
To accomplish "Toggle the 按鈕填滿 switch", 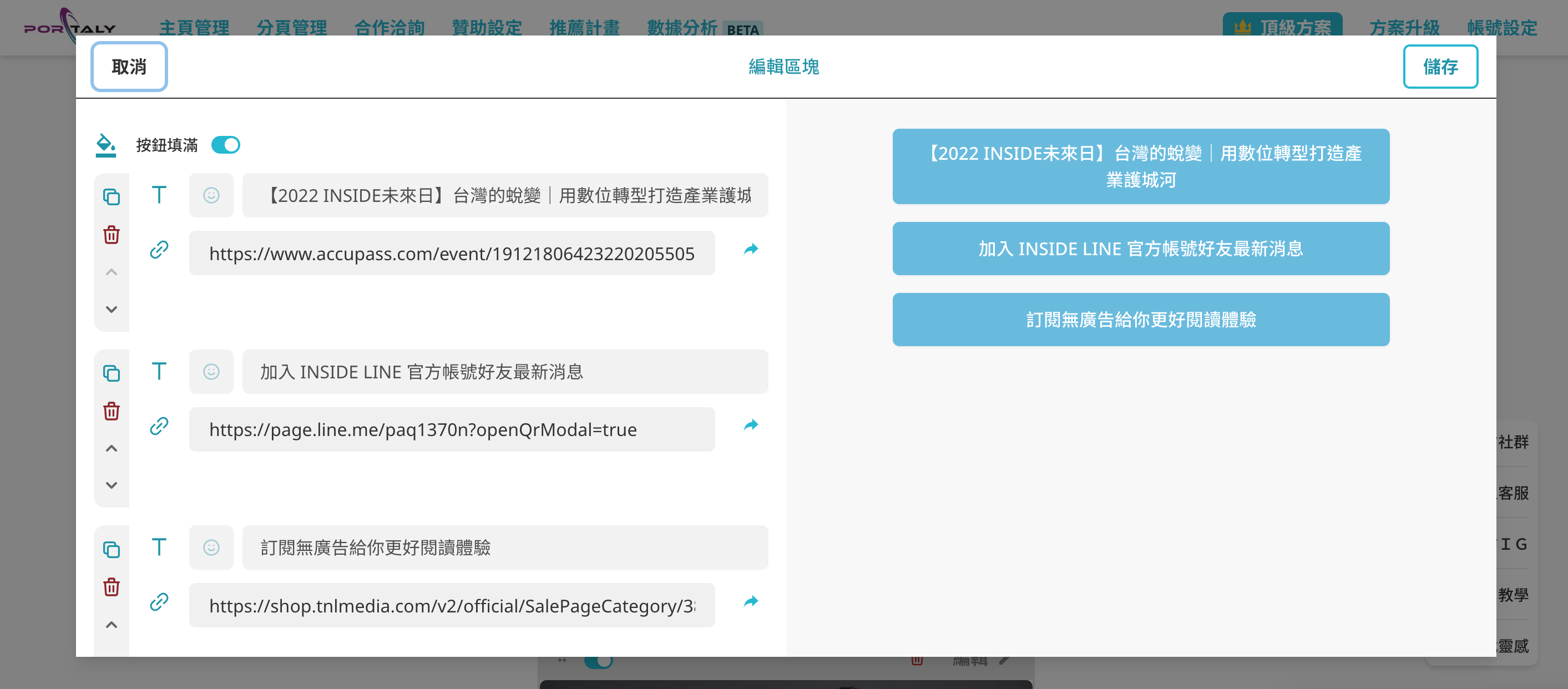I will click(225, 145).
